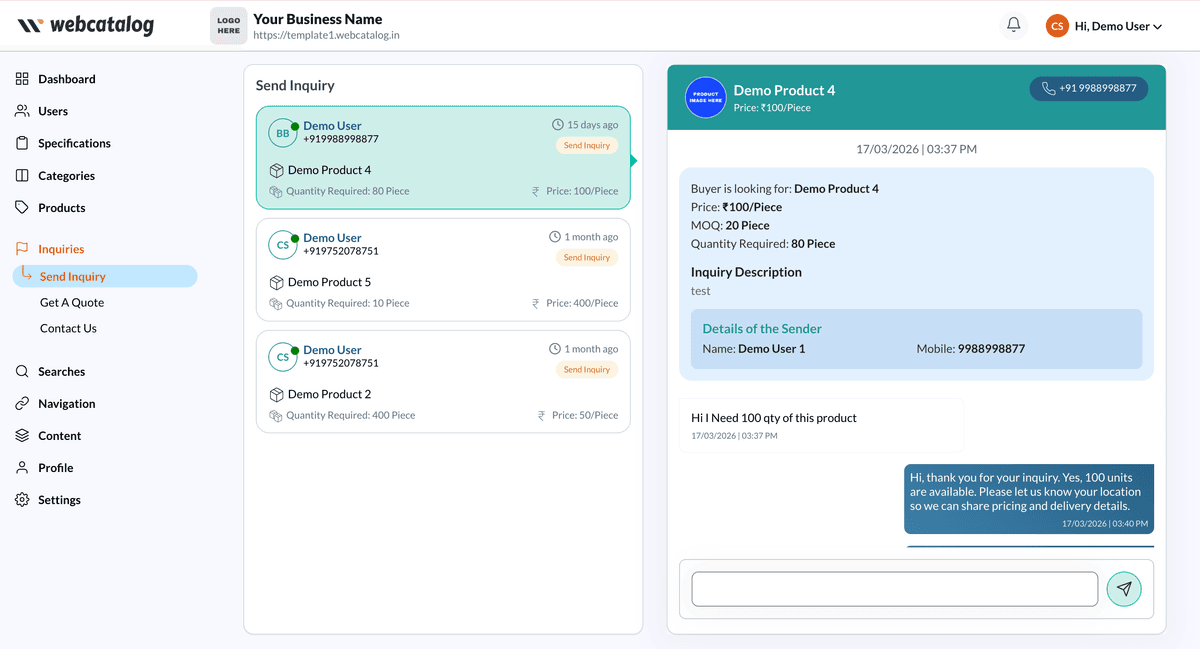This screenshot has width=1200, height=649.
Task: Collapse the Inquiries menu section
Action: (x=60, y=249)
